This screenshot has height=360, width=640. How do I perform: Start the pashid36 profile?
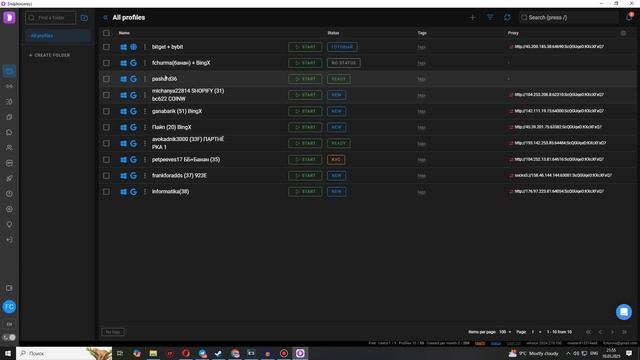(305, 79)
